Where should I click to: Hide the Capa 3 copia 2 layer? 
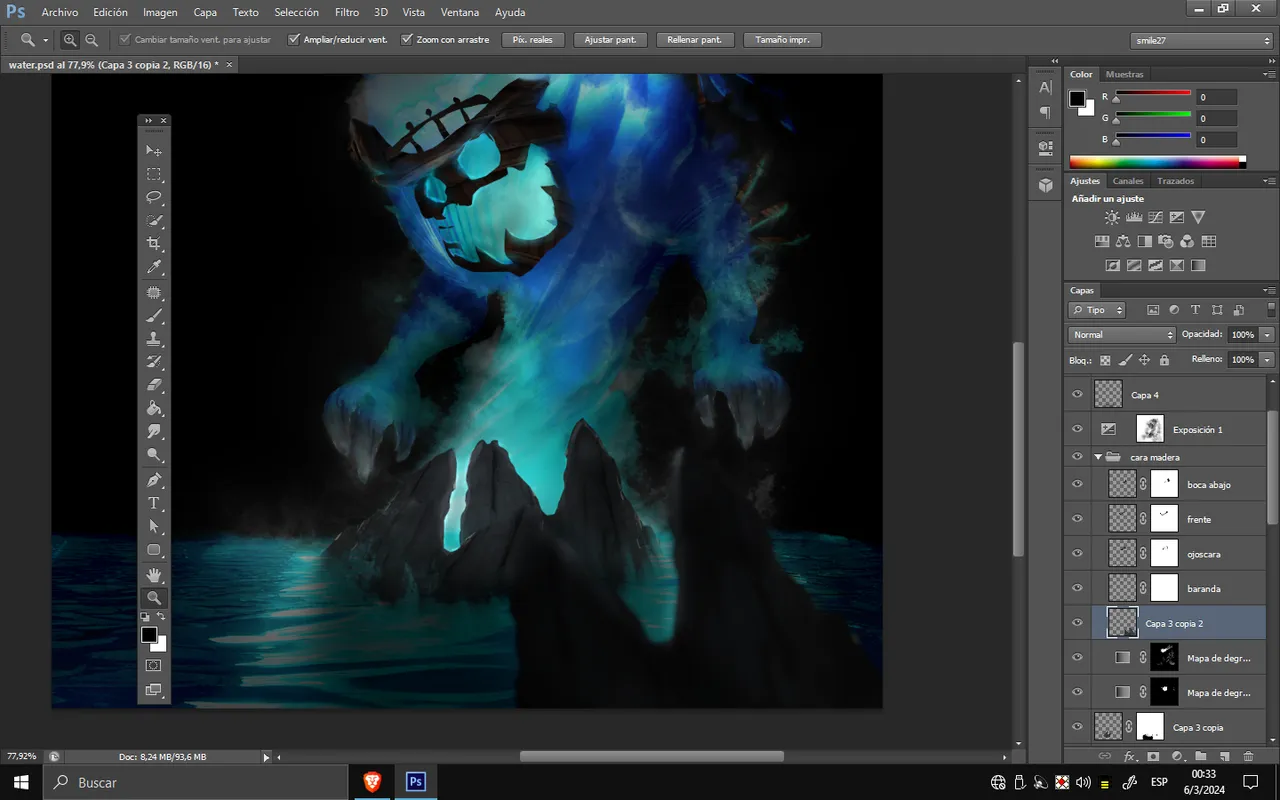[1077, 623]
